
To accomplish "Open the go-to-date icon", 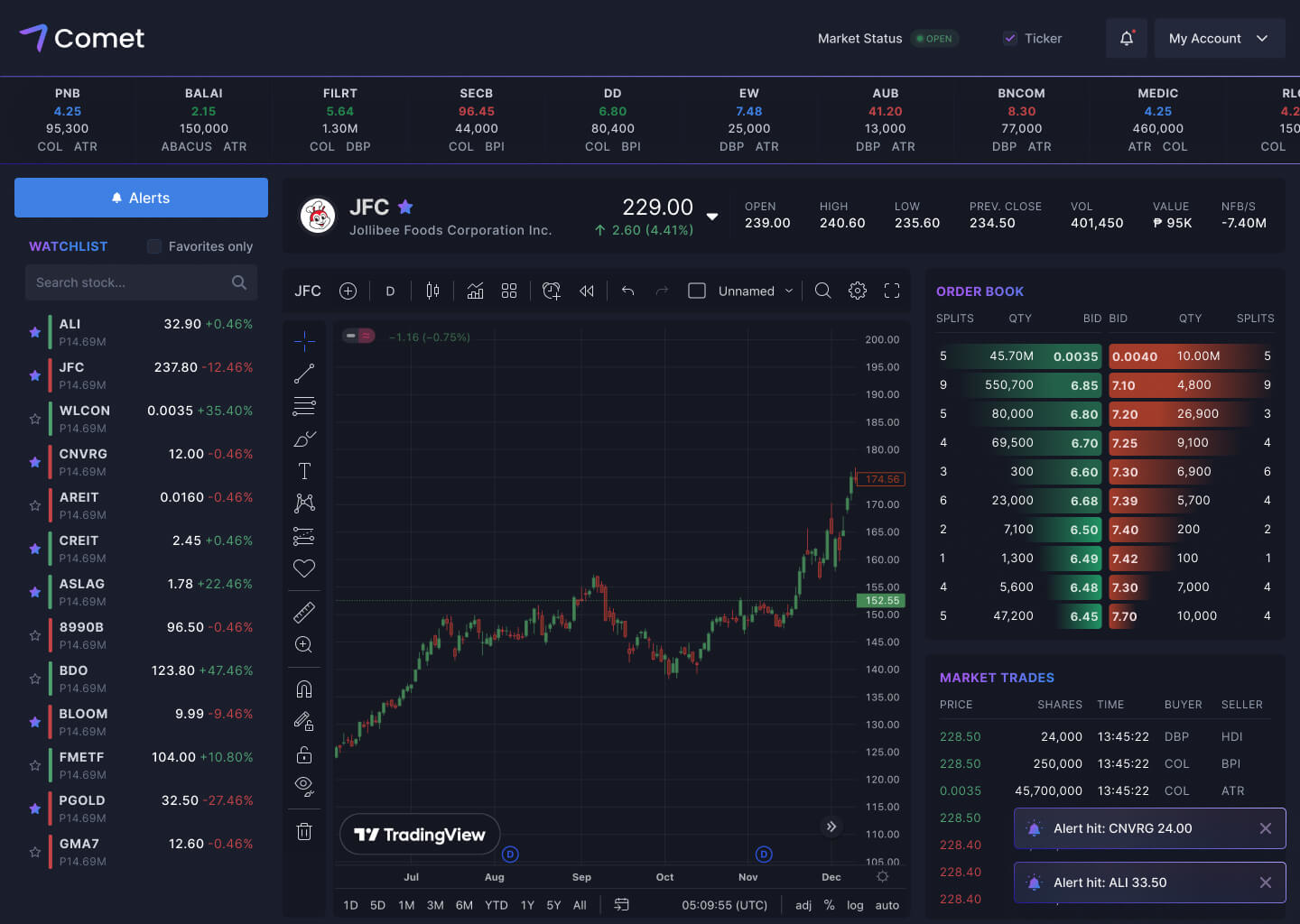I will click(x=622, y=904).
